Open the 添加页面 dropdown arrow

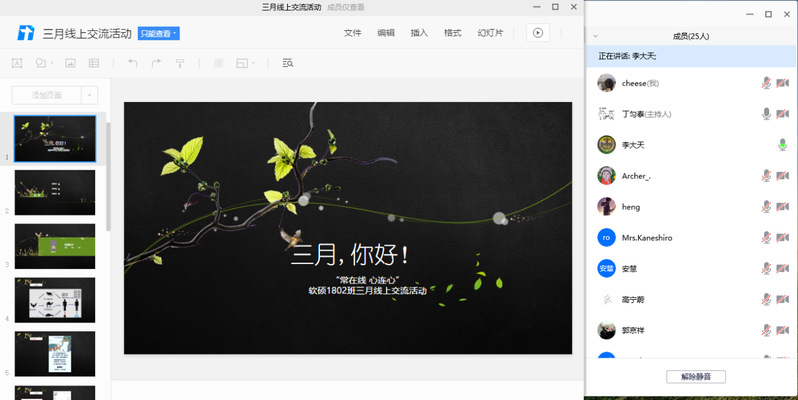(x=90, y=95)
